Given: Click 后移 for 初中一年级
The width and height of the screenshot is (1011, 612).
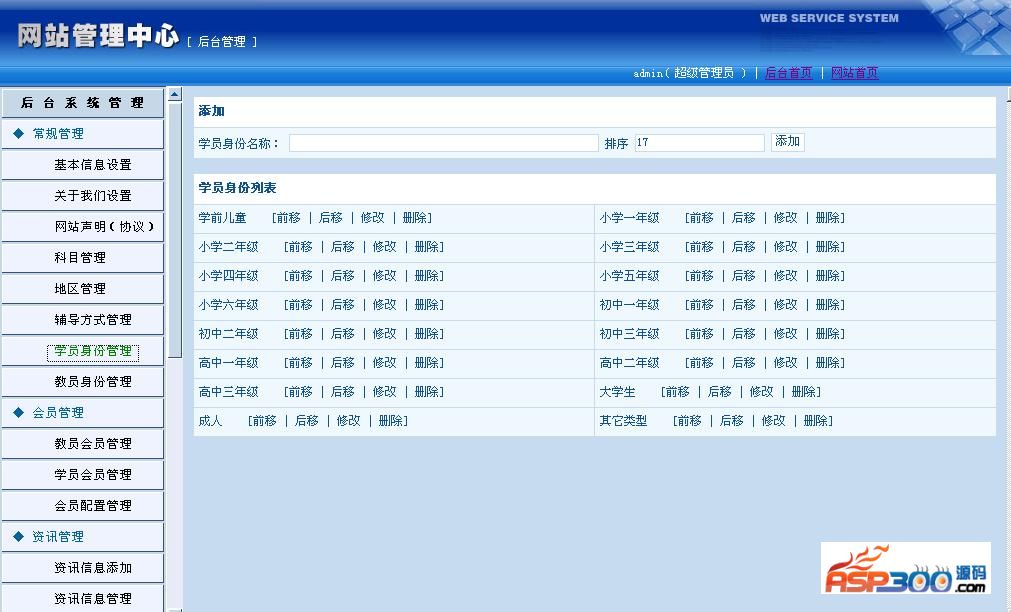Looking at the screenshot, I should coord(743,305).
